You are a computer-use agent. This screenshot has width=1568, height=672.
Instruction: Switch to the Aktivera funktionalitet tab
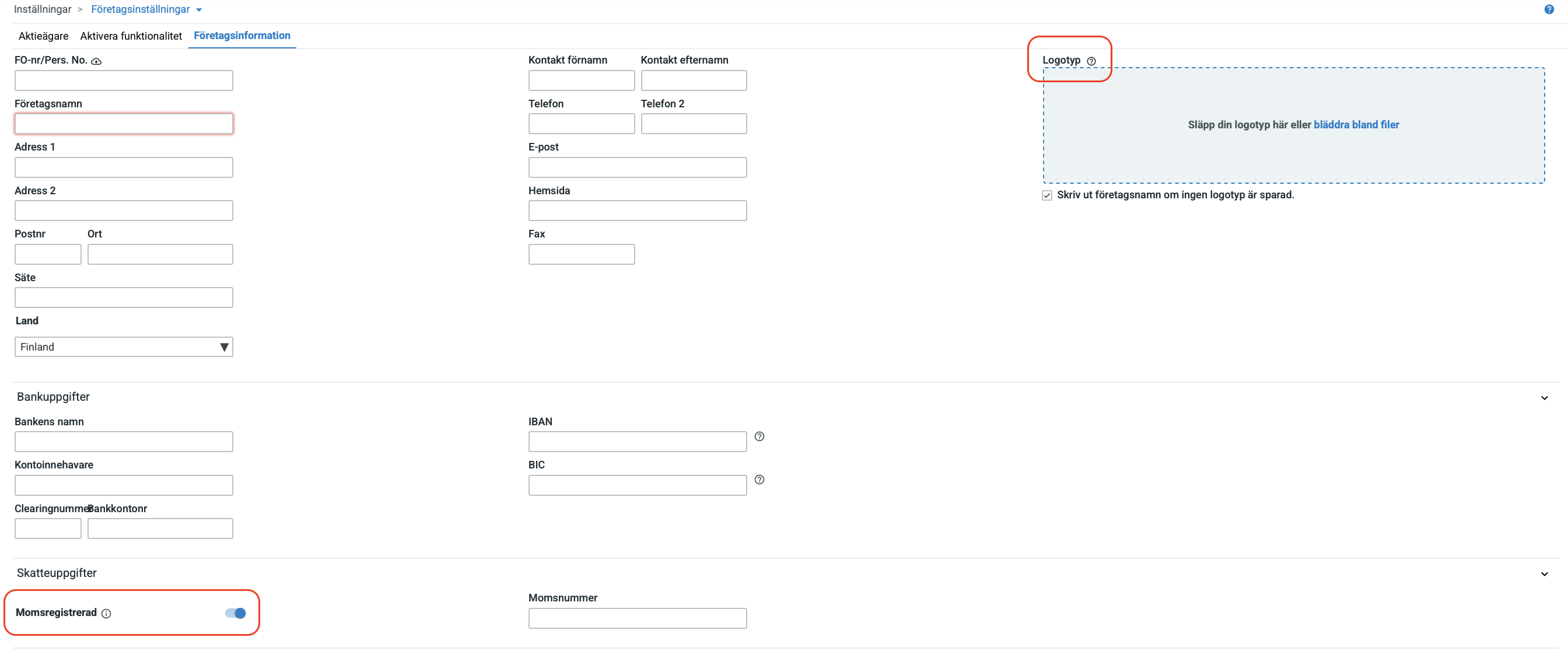pos(131,36)
